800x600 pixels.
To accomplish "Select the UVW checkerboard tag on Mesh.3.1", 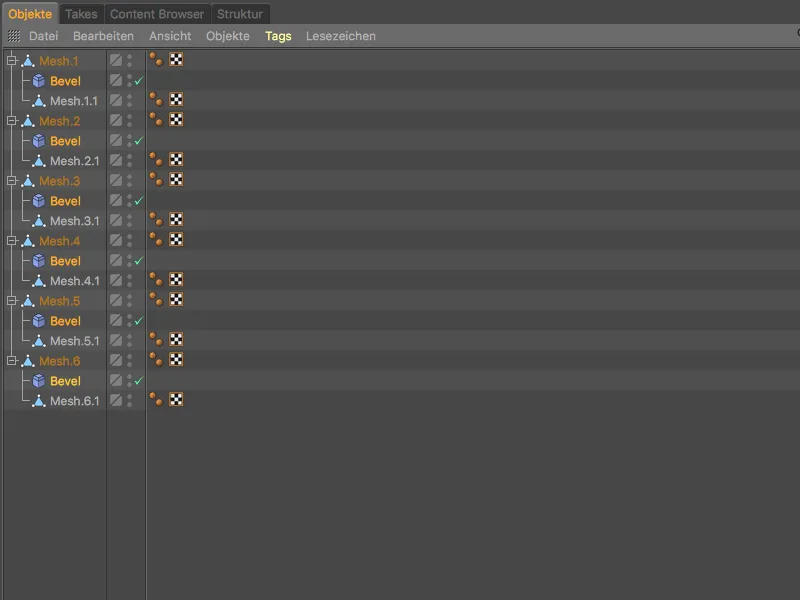I will coord(176,219).
